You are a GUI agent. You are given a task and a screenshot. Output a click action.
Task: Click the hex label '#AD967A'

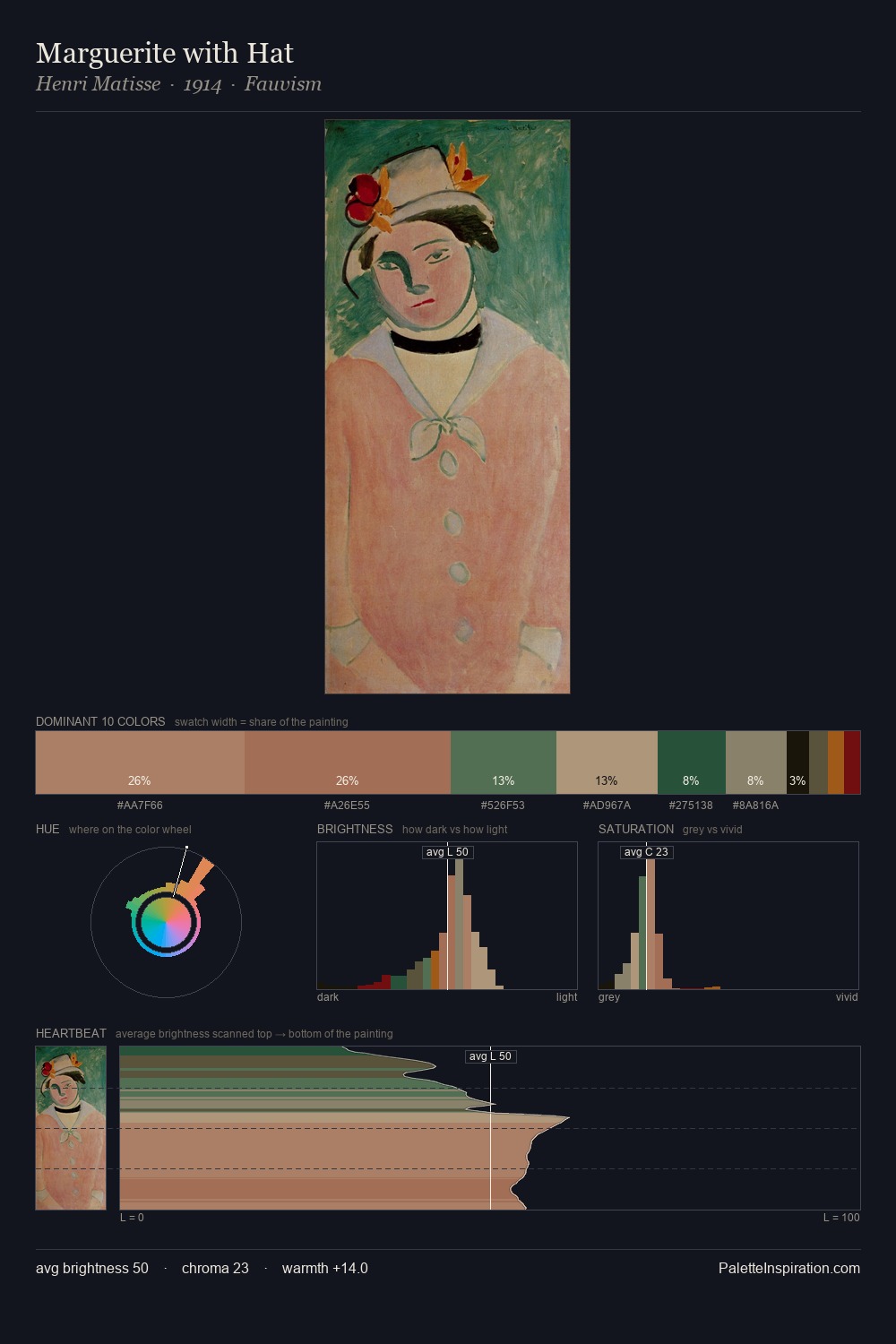[607, 805]
